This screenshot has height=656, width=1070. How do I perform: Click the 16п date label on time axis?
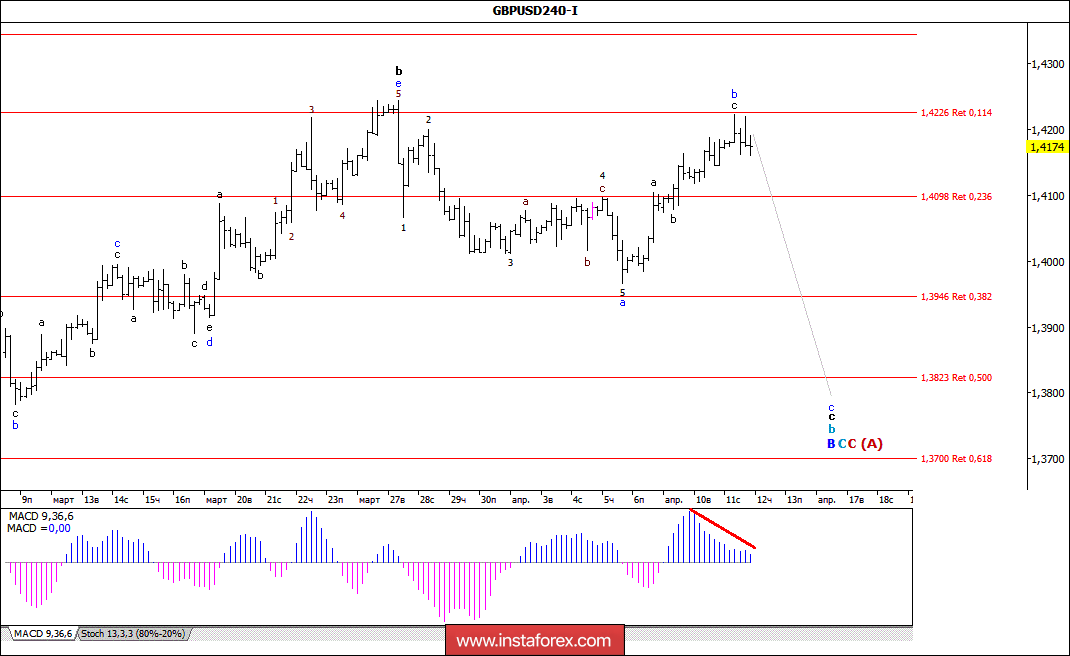pos(182,500)
